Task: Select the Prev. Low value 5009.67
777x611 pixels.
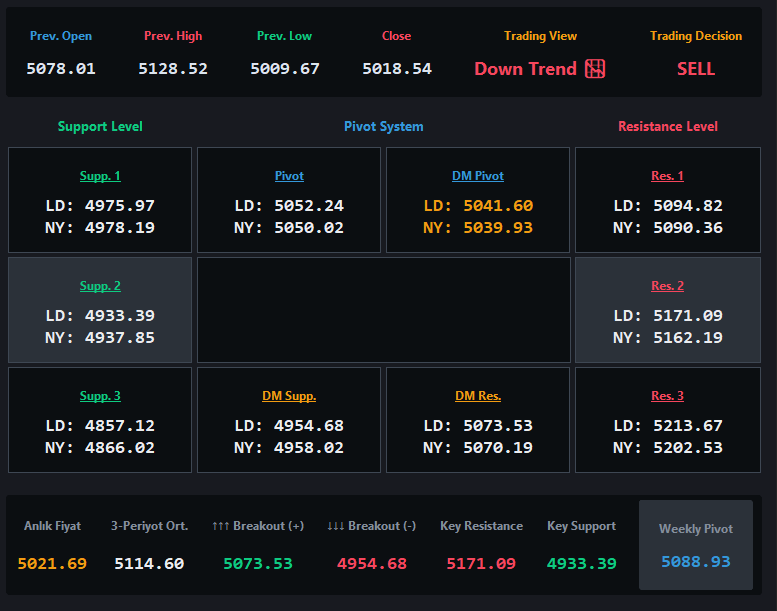Action: pos(285,69)
